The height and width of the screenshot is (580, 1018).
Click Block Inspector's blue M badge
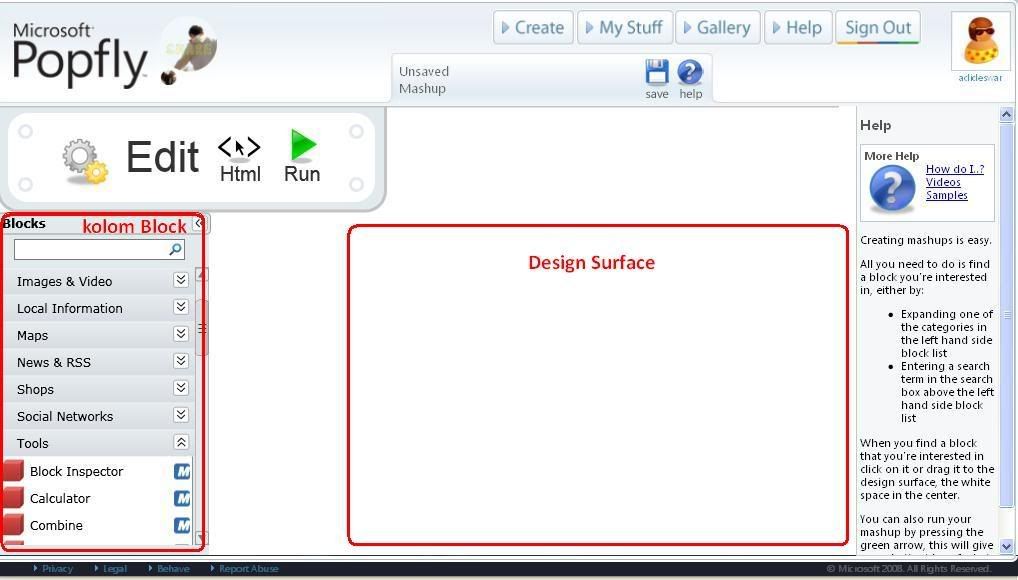[182, 471]
